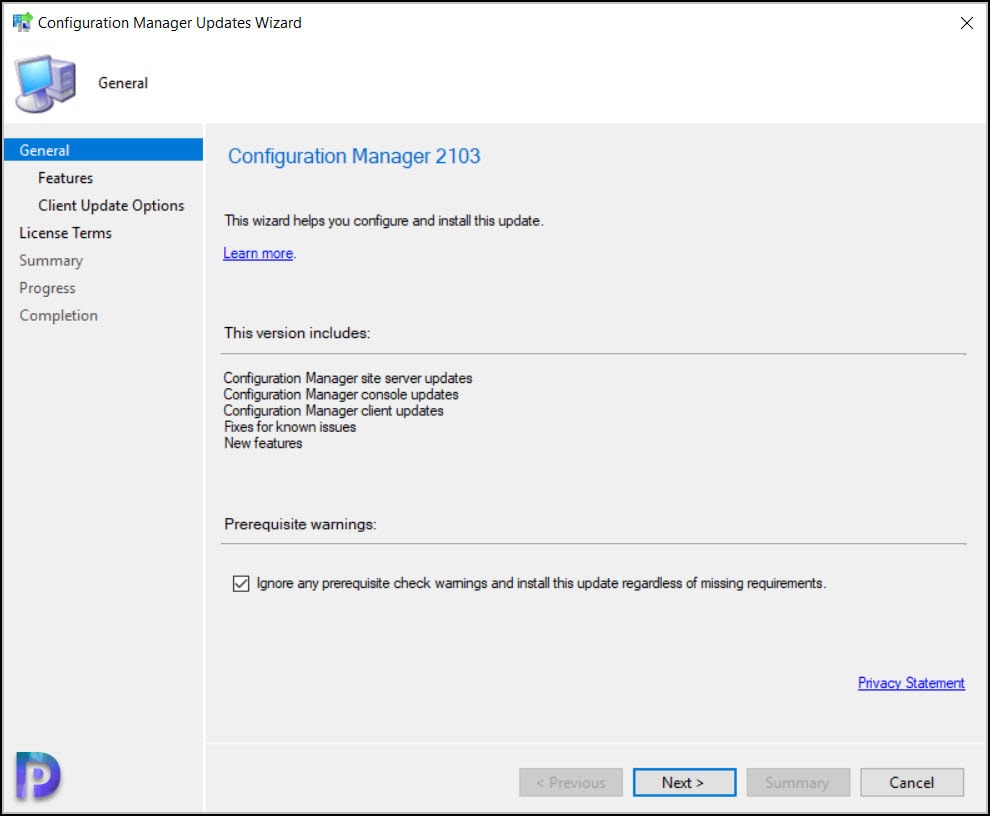Uncheck Ignore any prerequisite check warnings checkbox

coord(241,583)
